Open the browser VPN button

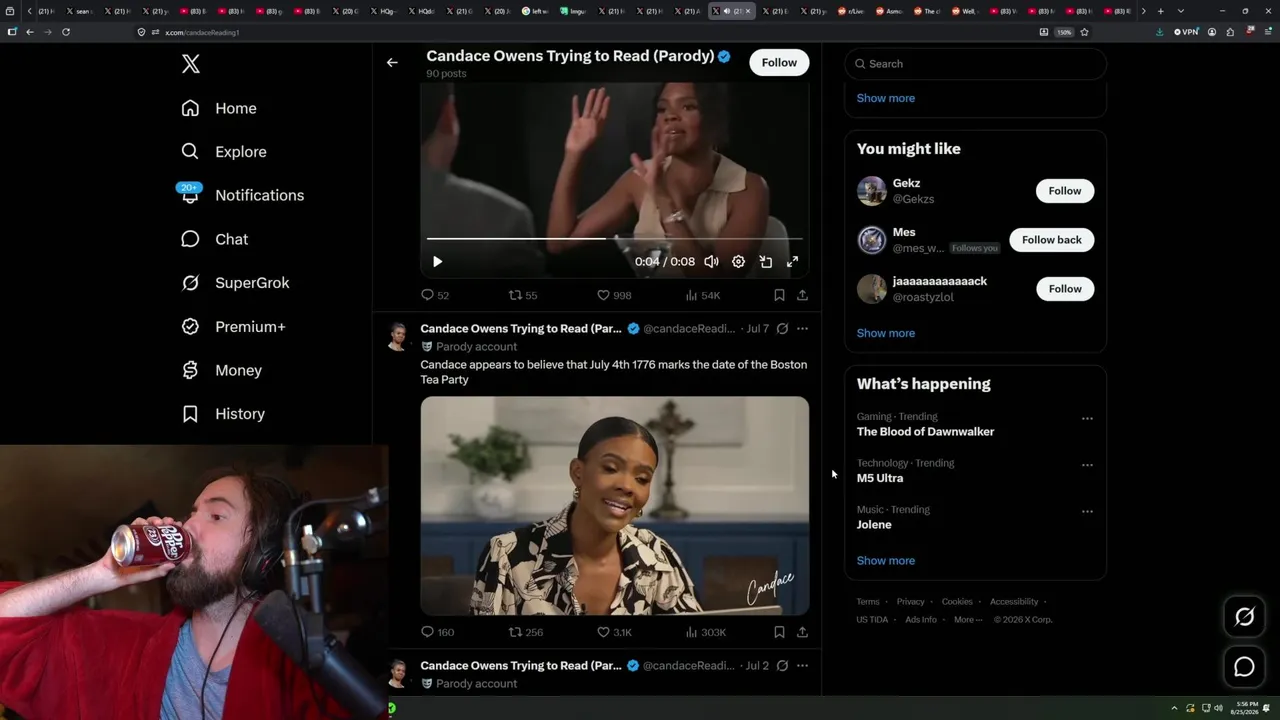point(1186,32)
